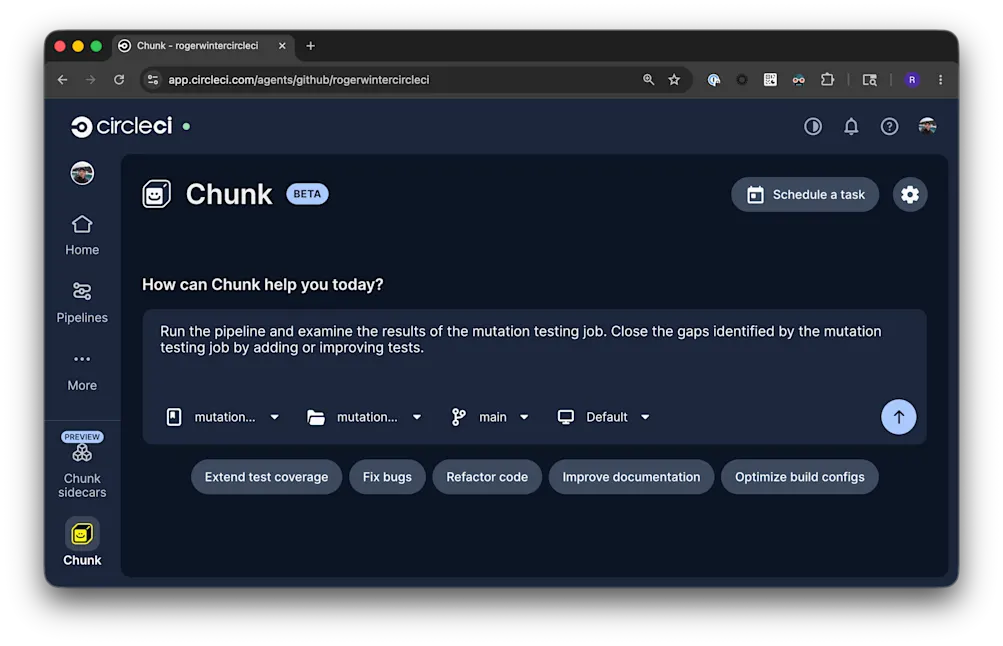The height and width of the screenshot is (646, 1003).
Task: Open the Default environment dropdown
Action: tap(604, 417)
